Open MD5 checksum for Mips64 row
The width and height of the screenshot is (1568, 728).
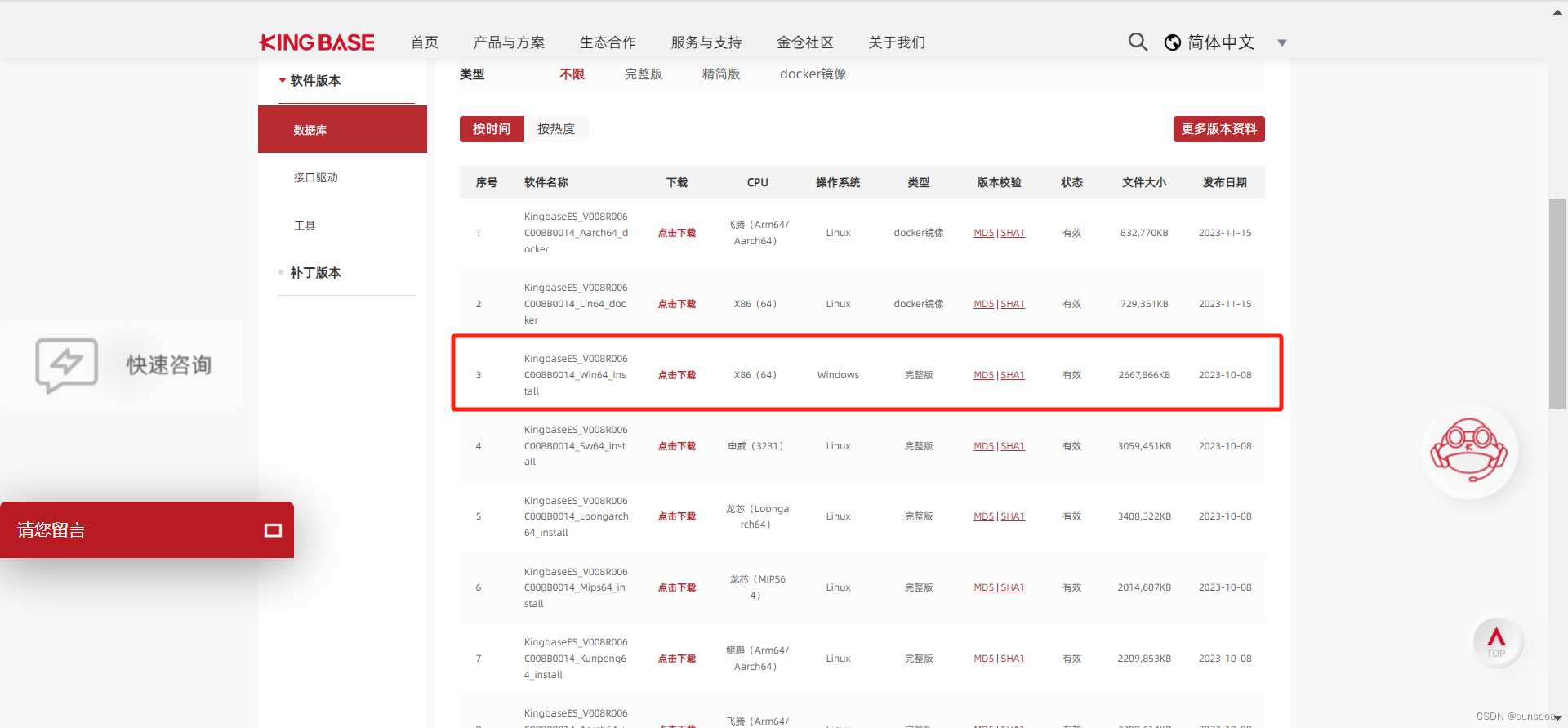[983, 587]
